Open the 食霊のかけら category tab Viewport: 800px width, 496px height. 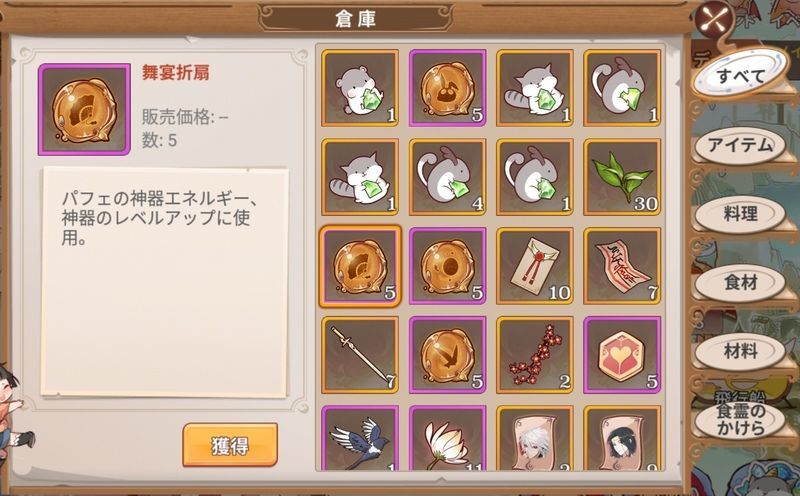pos(740,419)
